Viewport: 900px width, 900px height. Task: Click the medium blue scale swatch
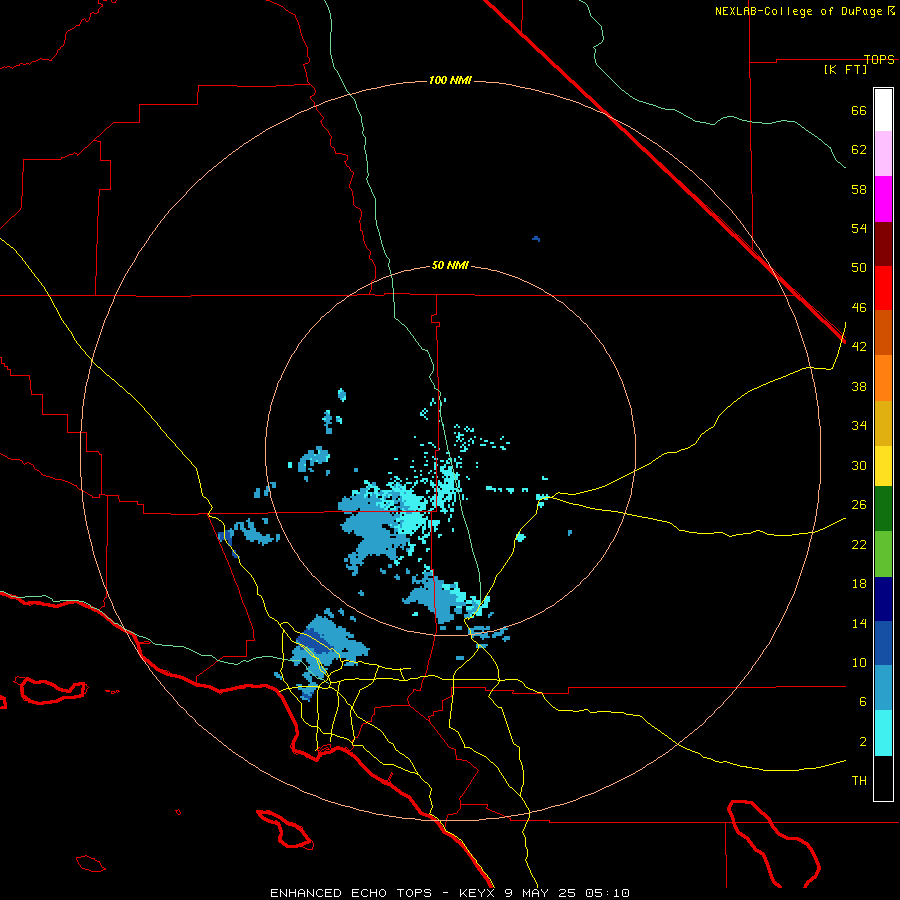coord(883,643)
